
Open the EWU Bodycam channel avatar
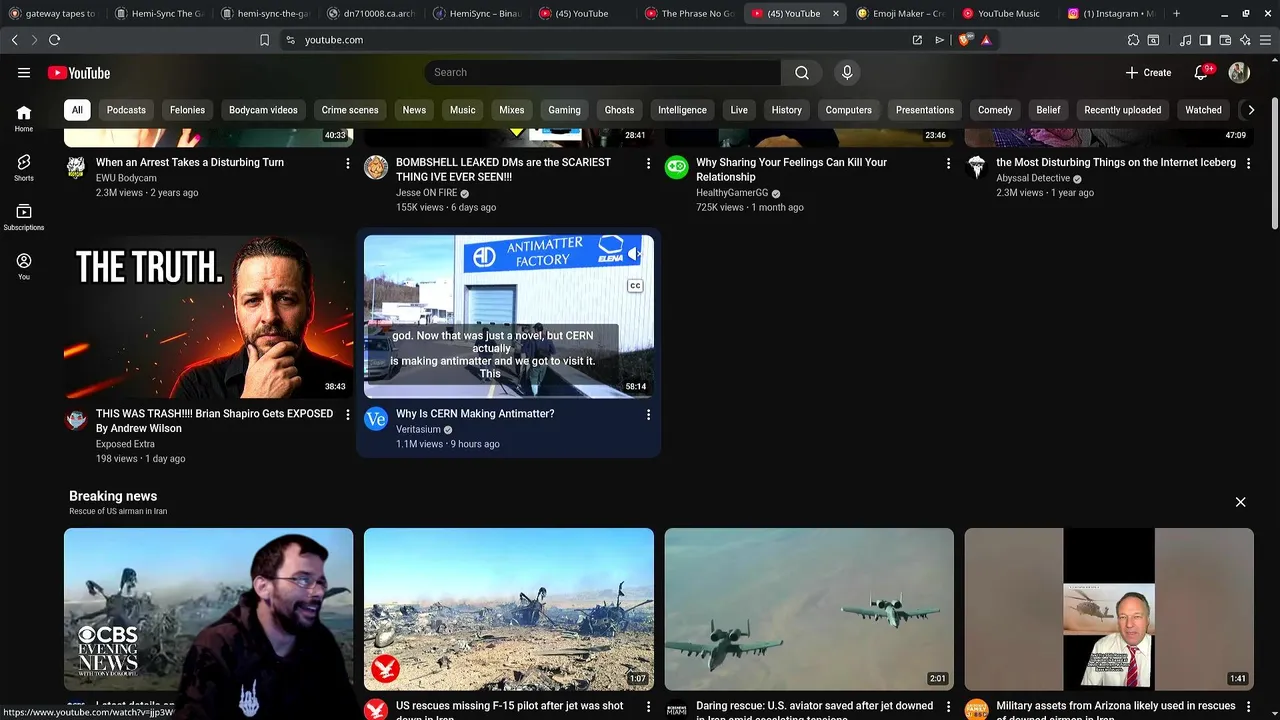(x=76, y=167)
